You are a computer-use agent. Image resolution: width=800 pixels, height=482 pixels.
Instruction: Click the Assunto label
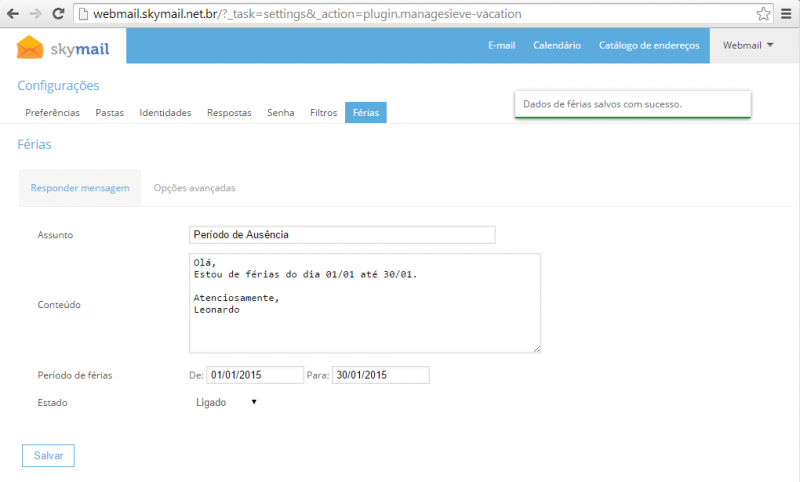click(x=55, y=235)
